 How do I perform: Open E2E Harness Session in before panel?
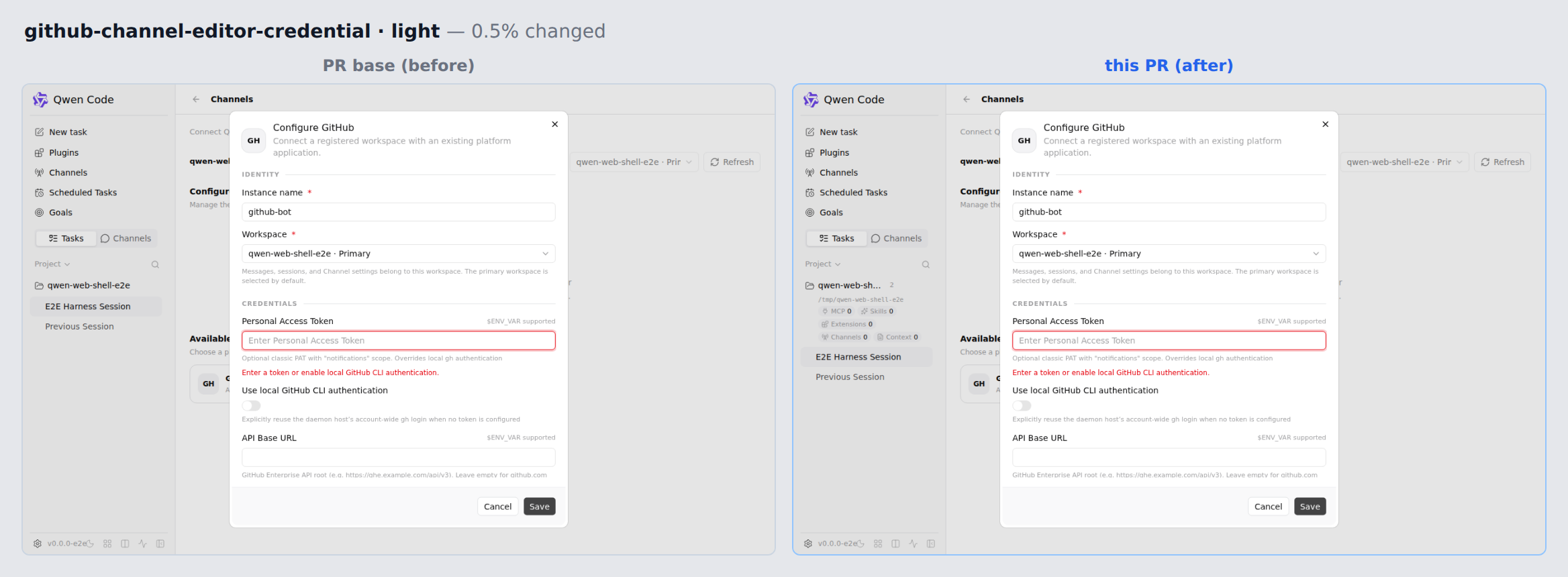click(x=96, y=307)
